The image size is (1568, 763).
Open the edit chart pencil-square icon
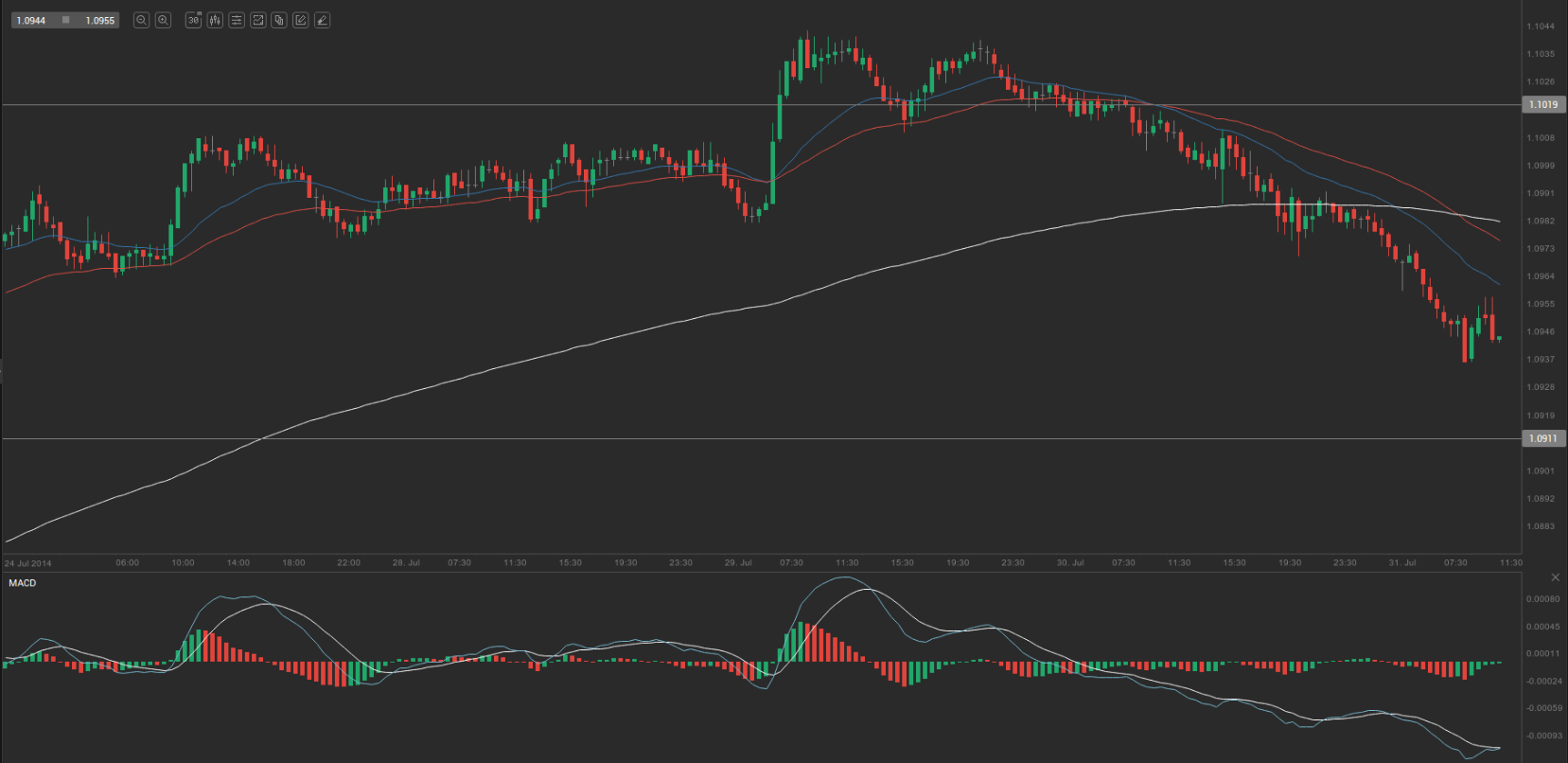pyautogui.click(x=300, y=20)
